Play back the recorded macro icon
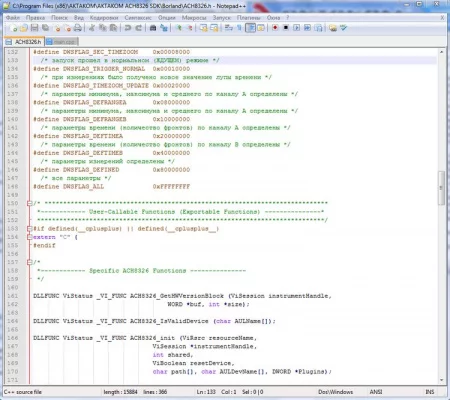Viewport: 450px width, 400px height. point(297,28)
